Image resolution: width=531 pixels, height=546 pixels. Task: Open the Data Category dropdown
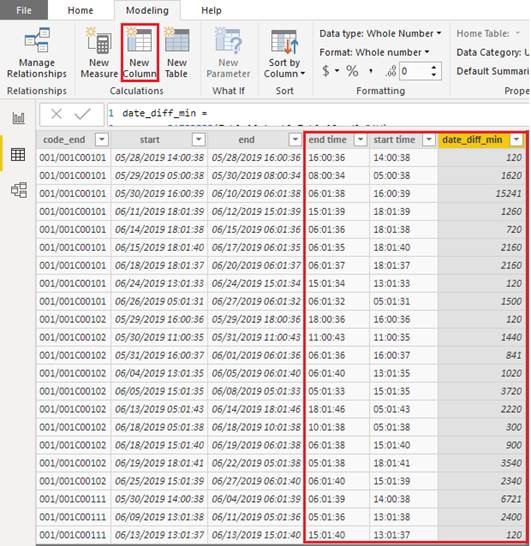pyautogui.click(x=493, y=53)
